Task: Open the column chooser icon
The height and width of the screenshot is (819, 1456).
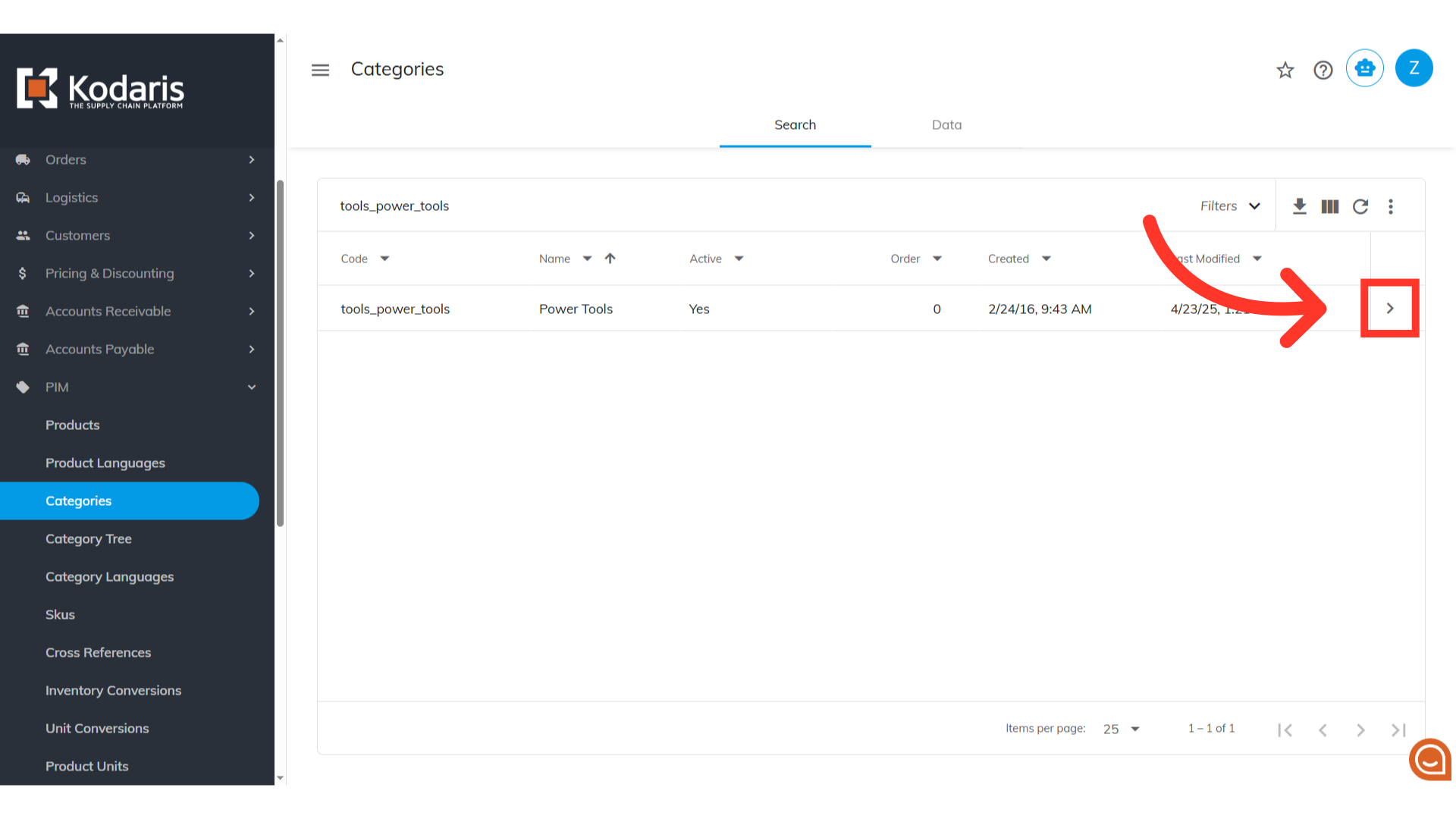Action: 1330,206
